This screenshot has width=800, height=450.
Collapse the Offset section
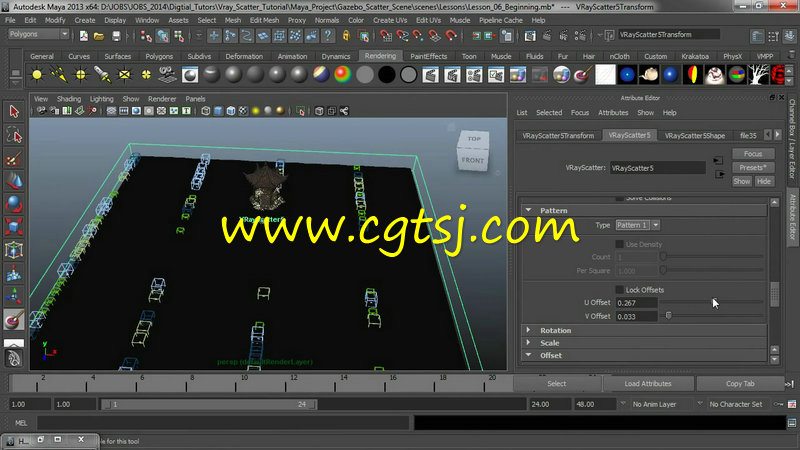point(529,355)
